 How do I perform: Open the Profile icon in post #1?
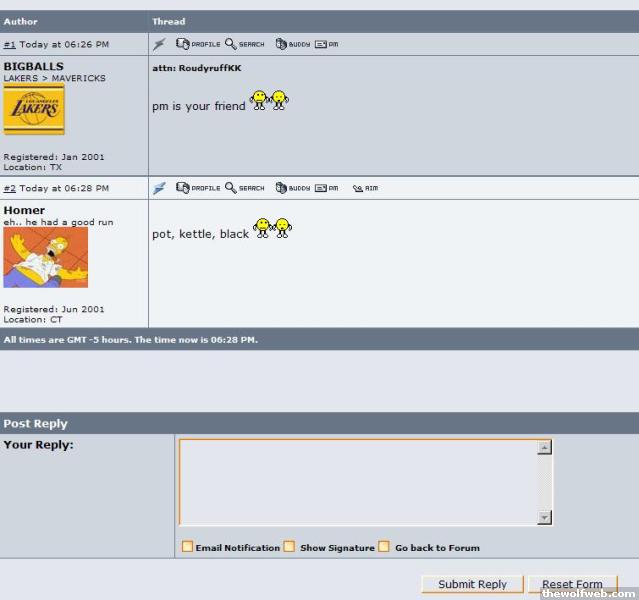tap(198, 44)
